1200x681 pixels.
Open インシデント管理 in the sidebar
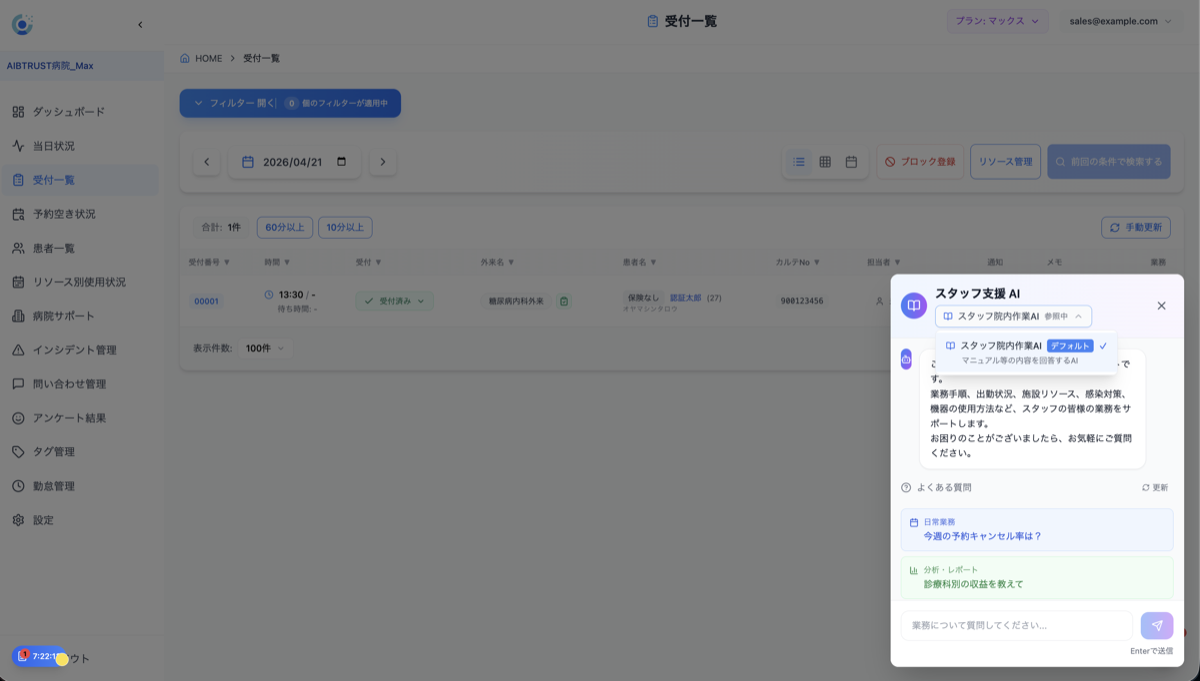(74, 350)
